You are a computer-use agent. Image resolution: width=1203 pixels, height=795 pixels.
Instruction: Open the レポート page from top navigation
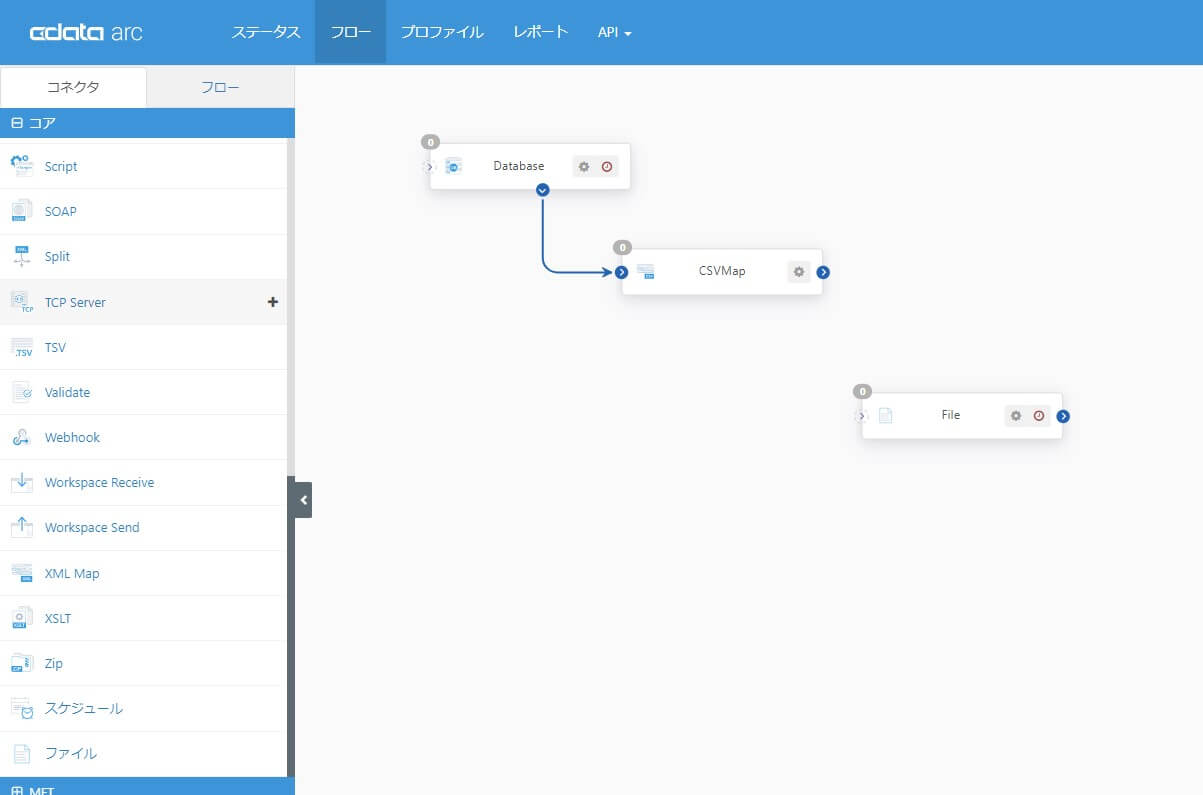(540, 31)
